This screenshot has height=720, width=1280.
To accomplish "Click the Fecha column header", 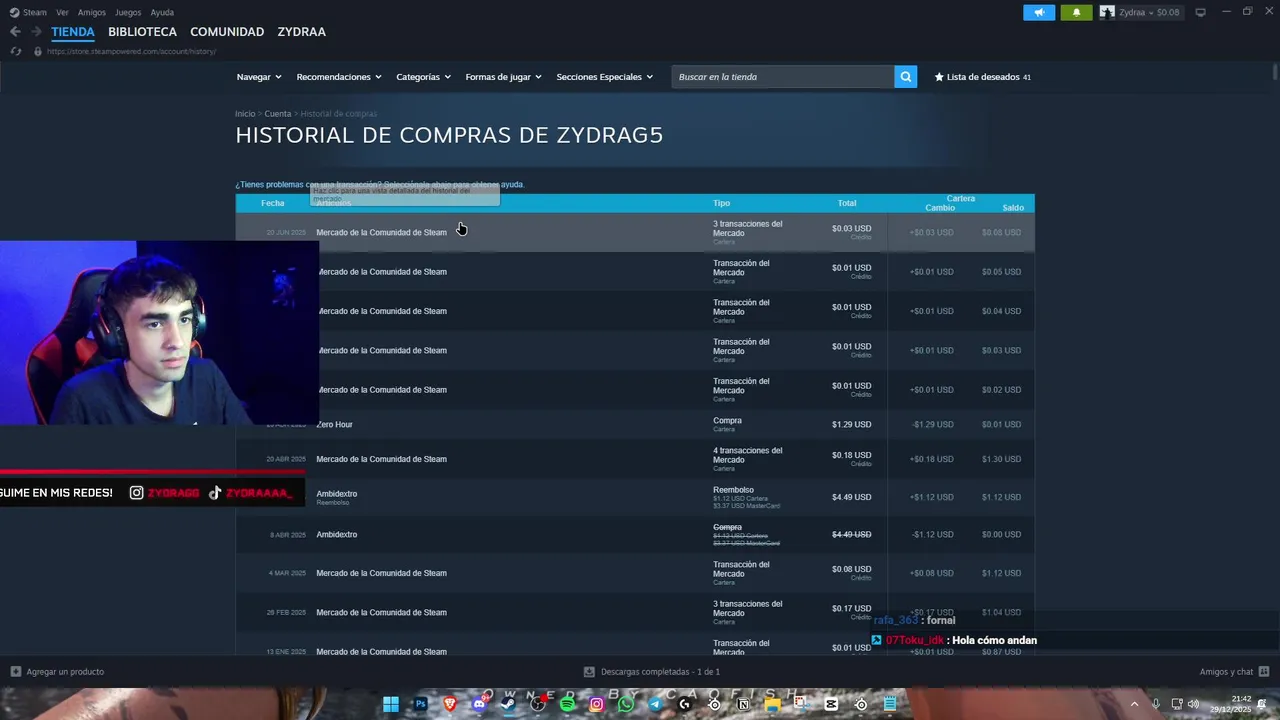I will coord(273,203).
